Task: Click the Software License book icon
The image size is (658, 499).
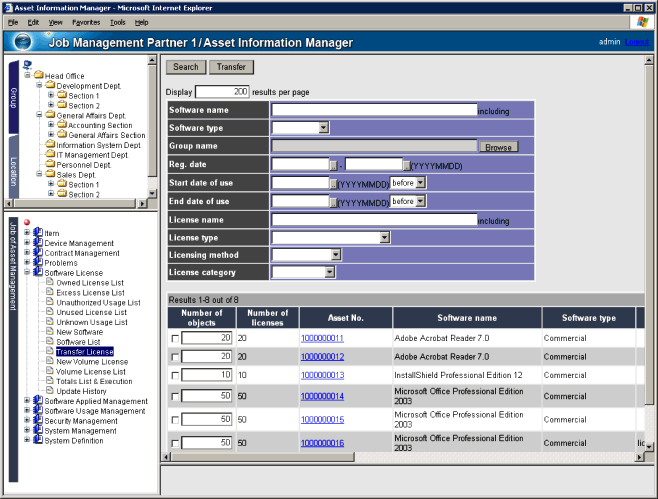Action: click(x=38, y=273)
